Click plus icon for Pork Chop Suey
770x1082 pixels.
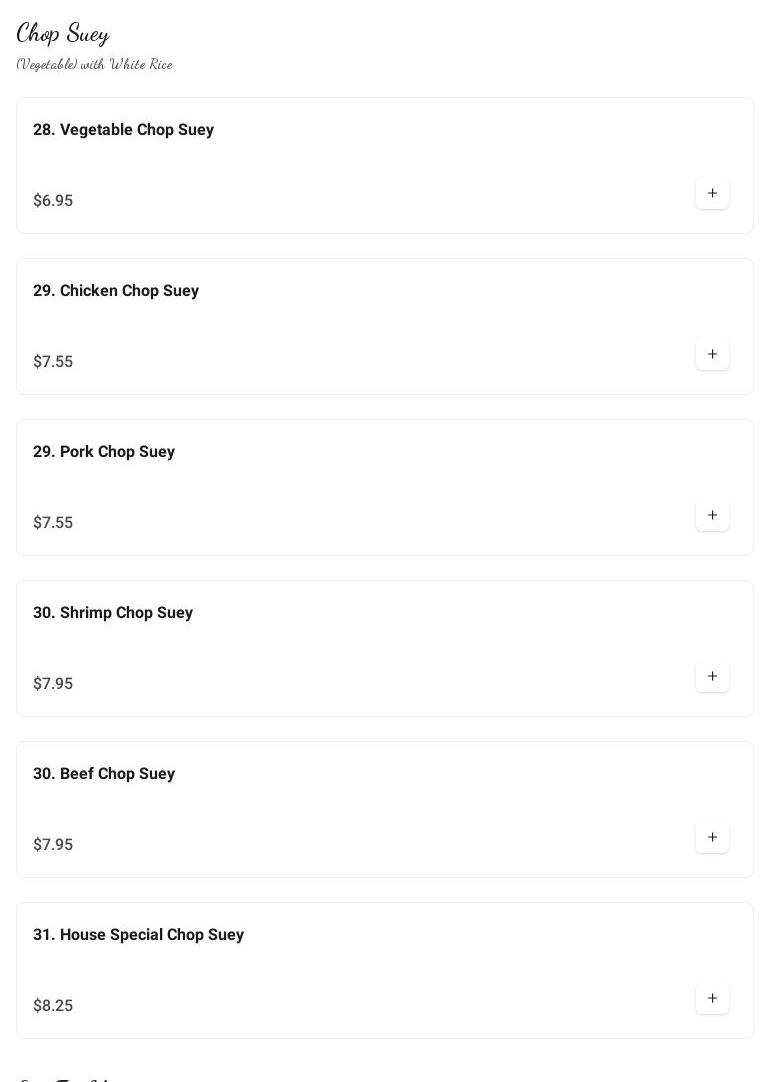[x=712, y=515]
